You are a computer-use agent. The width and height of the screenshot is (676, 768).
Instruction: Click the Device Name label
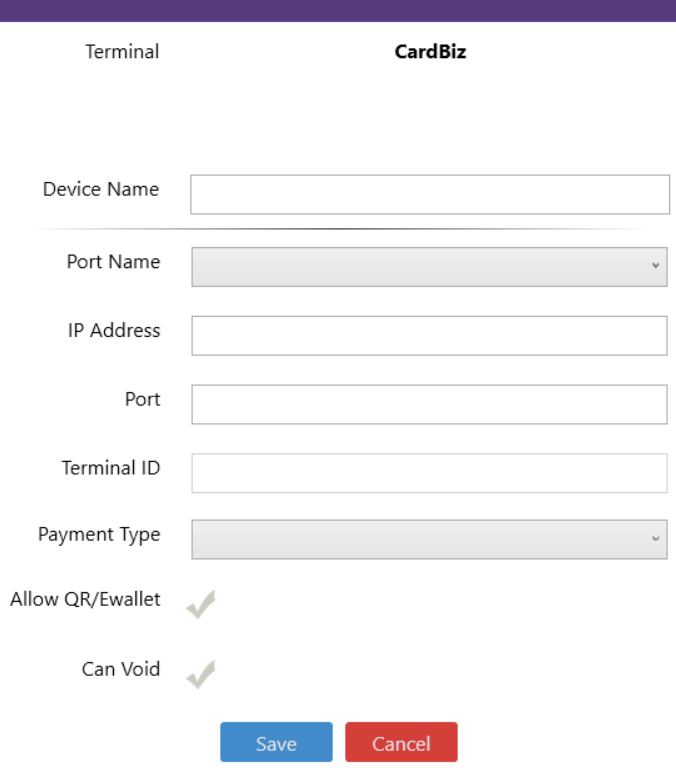[100, 189]
